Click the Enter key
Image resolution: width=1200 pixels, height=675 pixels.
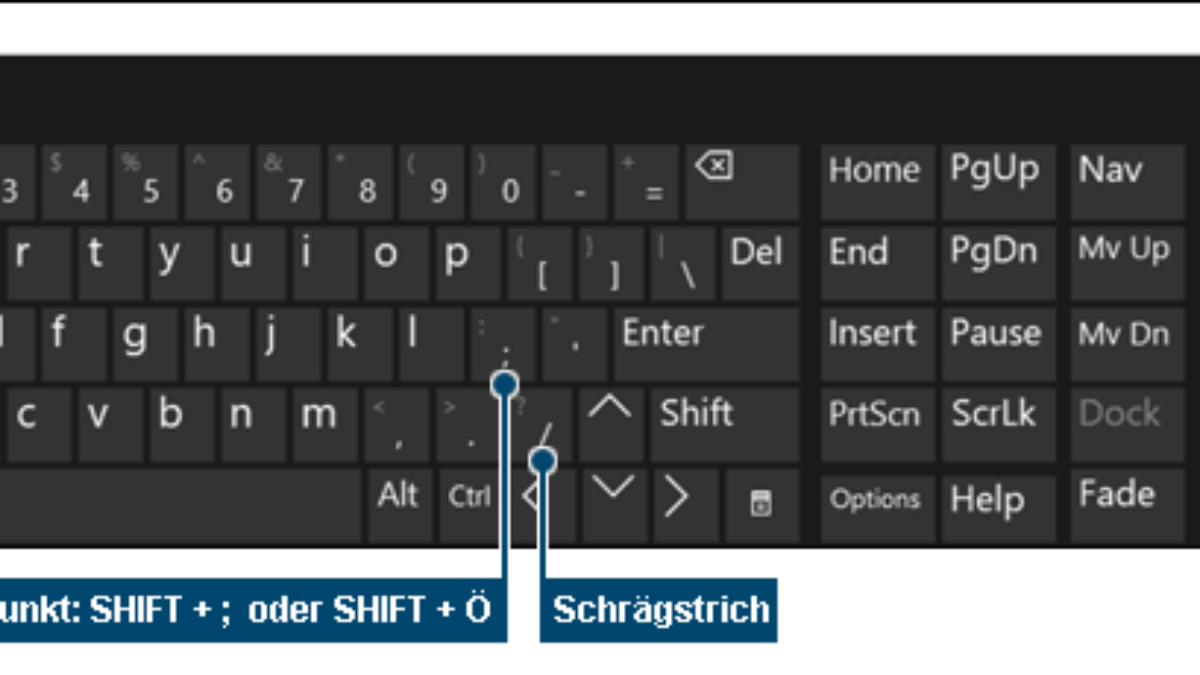707,344
